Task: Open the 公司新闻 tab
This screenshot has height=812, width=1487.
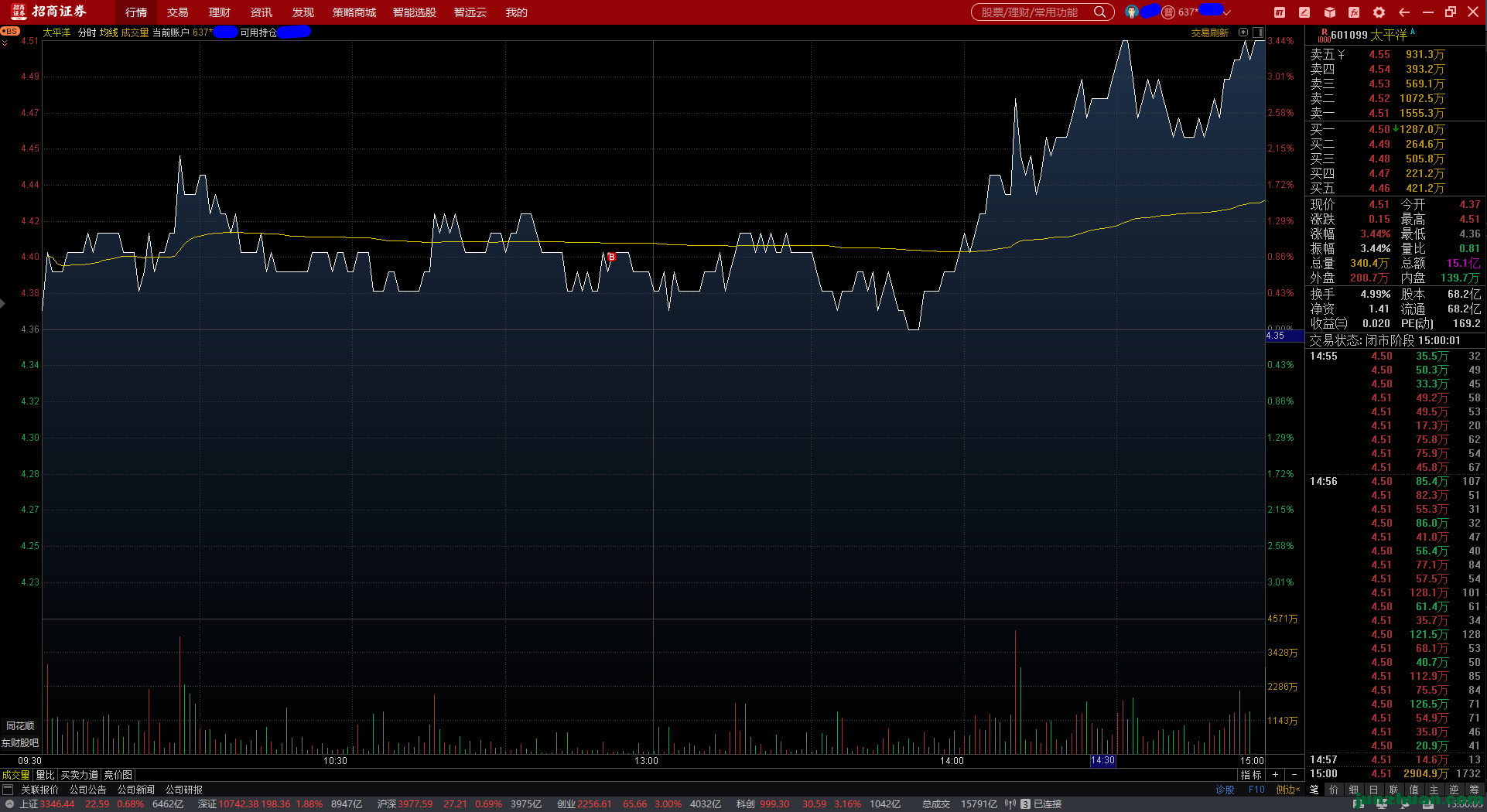Action: (136, 790)
